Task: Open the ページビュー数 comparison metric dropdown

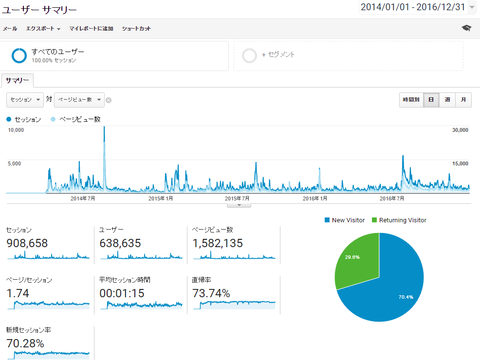Action: pyautogui.click(x=79, y=100)
